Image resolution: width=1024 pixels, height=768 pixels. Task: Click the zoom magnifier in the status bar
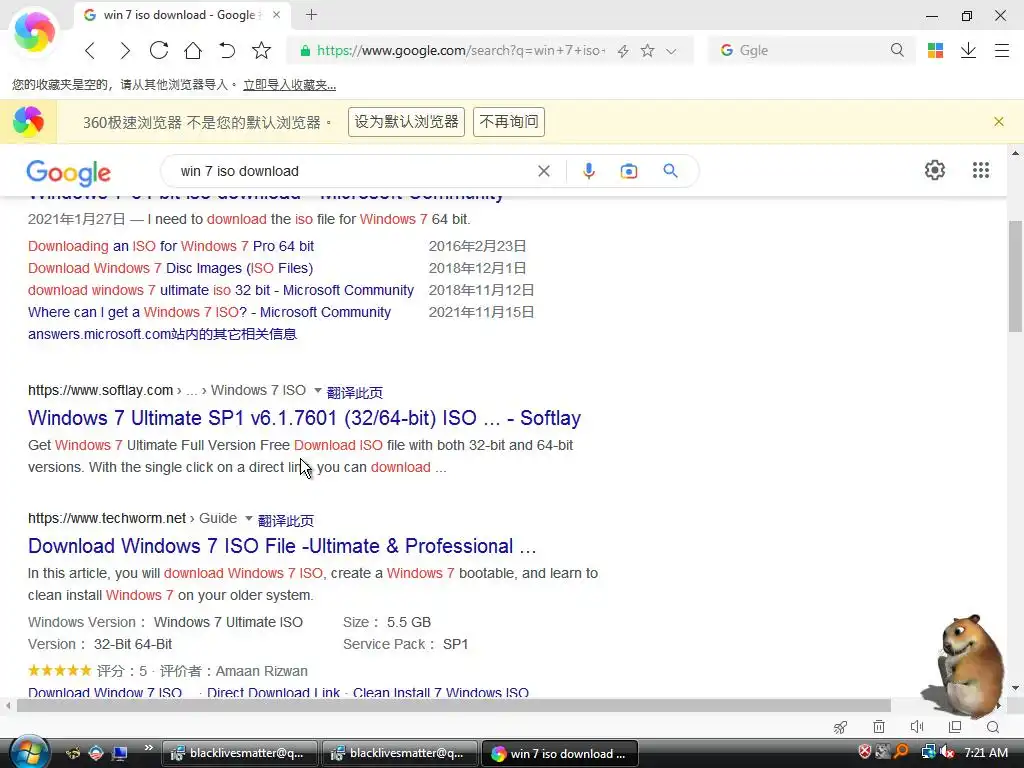[993, 727]
